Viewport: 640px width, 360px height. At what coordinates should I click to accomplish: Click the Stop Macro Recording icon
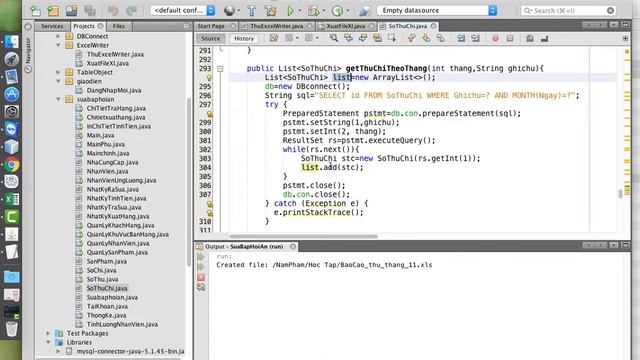click(510, 38)
